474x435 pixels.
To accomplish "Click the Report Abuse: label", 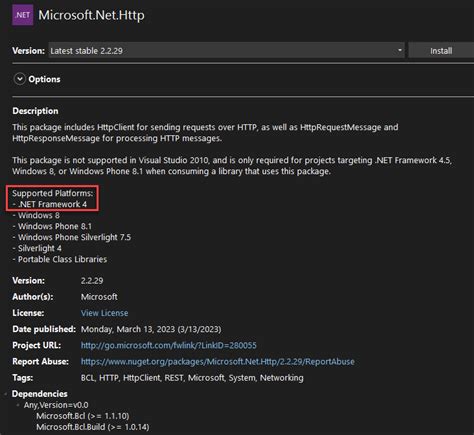I will coord(41,362).
